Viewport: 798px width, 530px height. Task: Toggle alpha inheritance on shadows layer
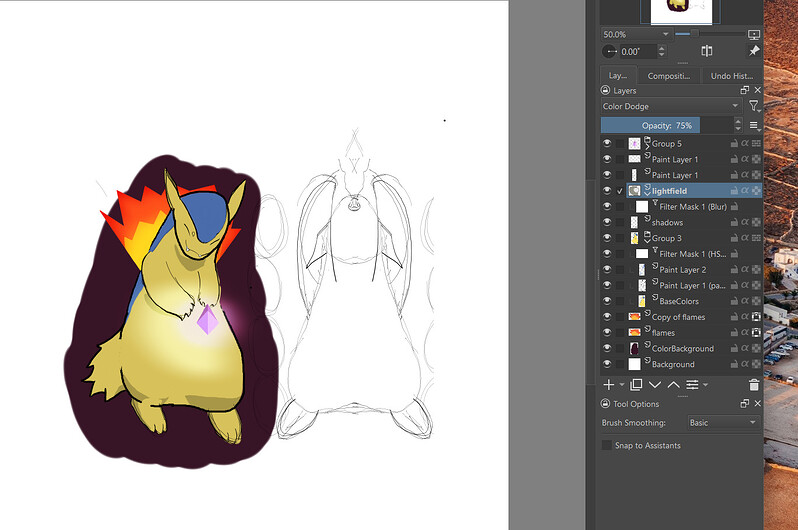click(x=745, y=222)
